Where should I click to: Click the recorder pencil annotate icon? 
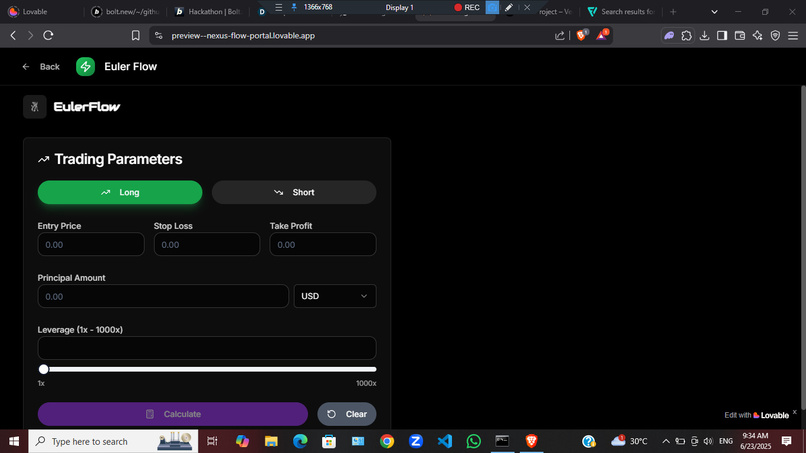(508, 7)
